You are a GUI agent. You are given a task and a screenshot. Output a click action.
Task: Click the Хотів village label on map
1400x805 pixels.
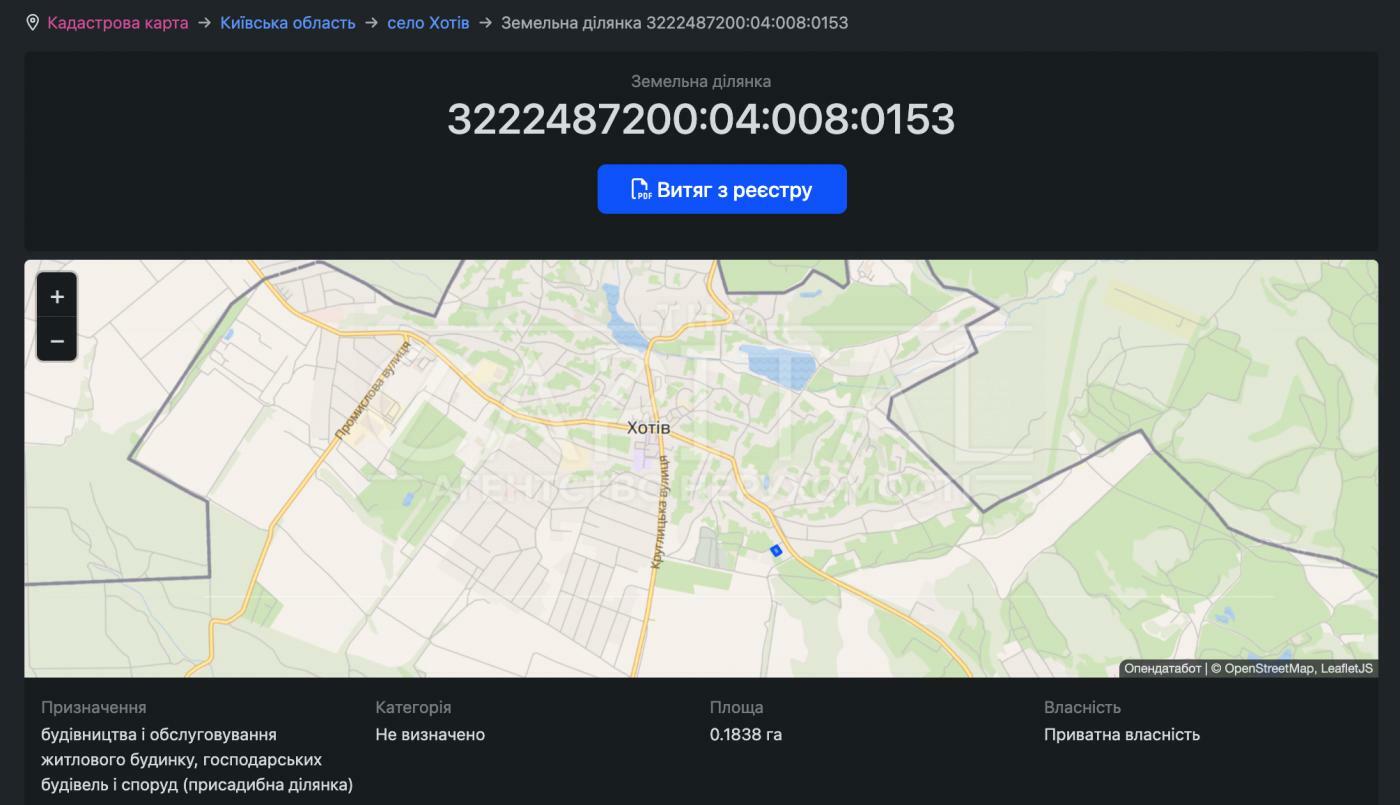click(x=648, y=428)
